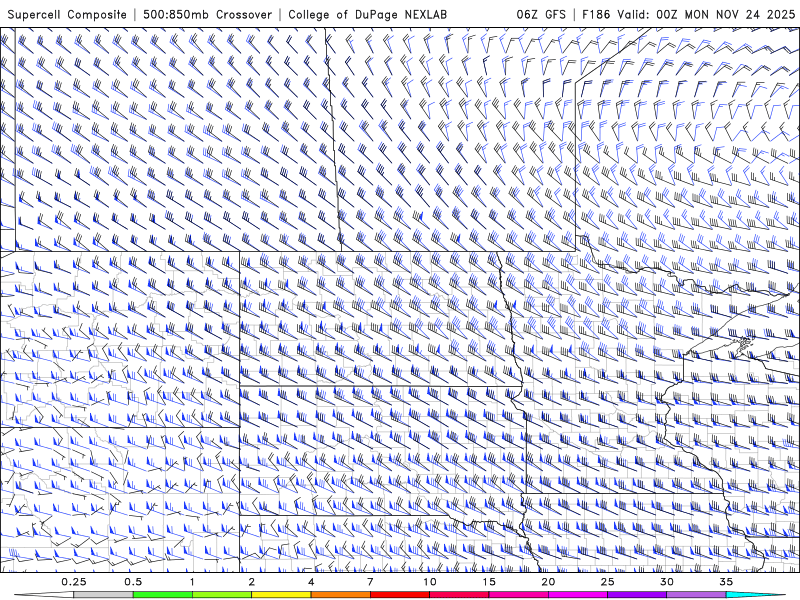Pick the red legend swatch between 7 and 10
The image size is (800, 600).
(x=400, y=595)
